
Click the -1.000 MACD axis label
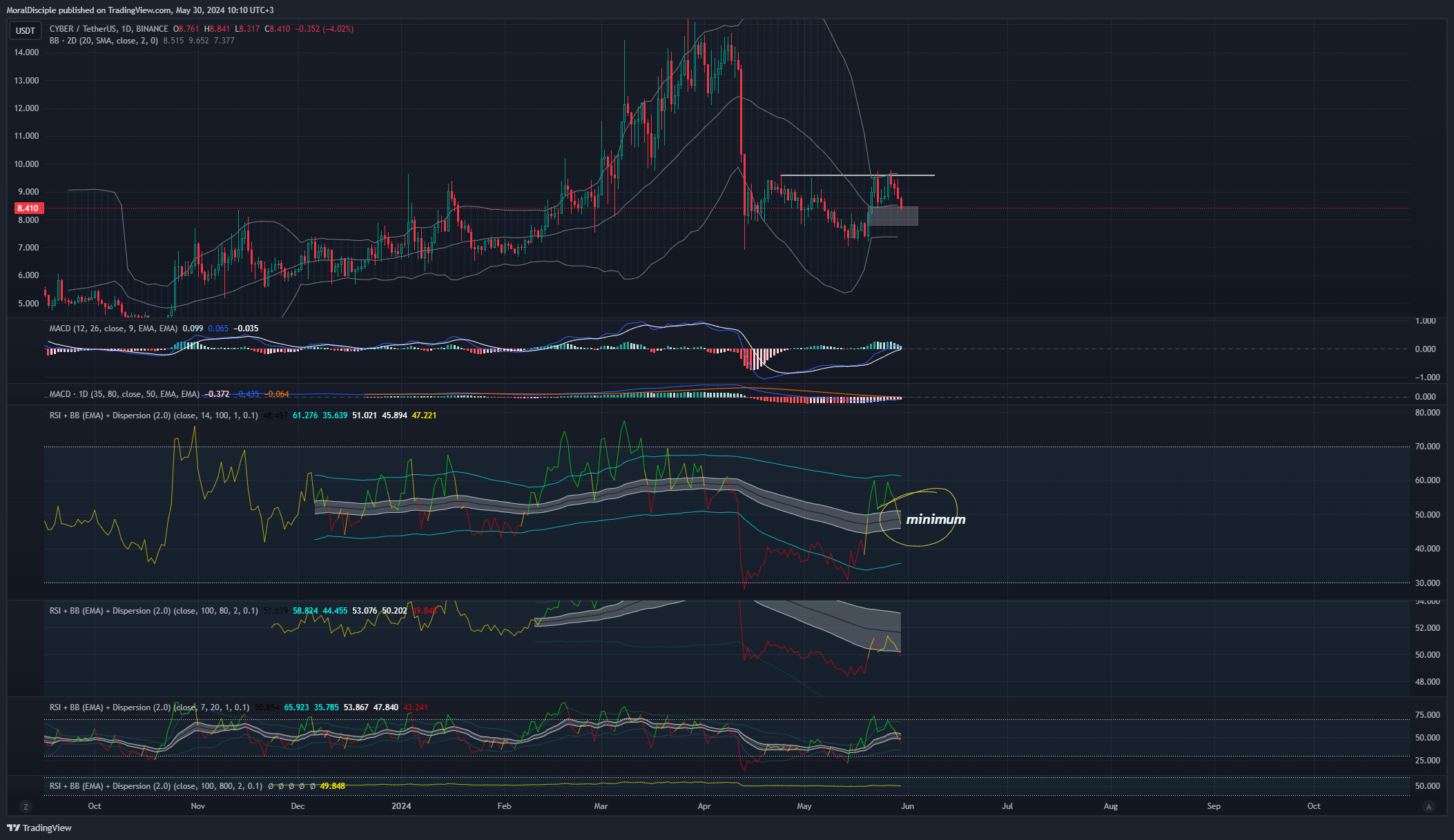point(1426,378)
